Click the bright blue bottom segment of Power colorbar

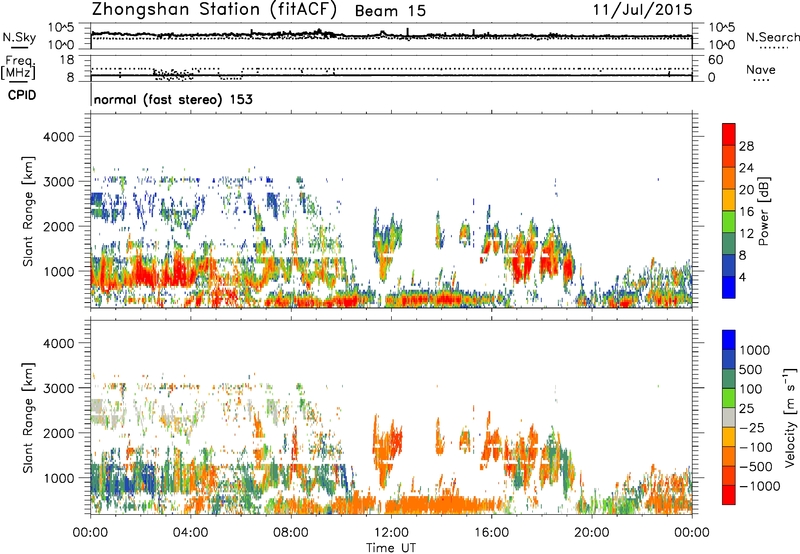[729, 287]
